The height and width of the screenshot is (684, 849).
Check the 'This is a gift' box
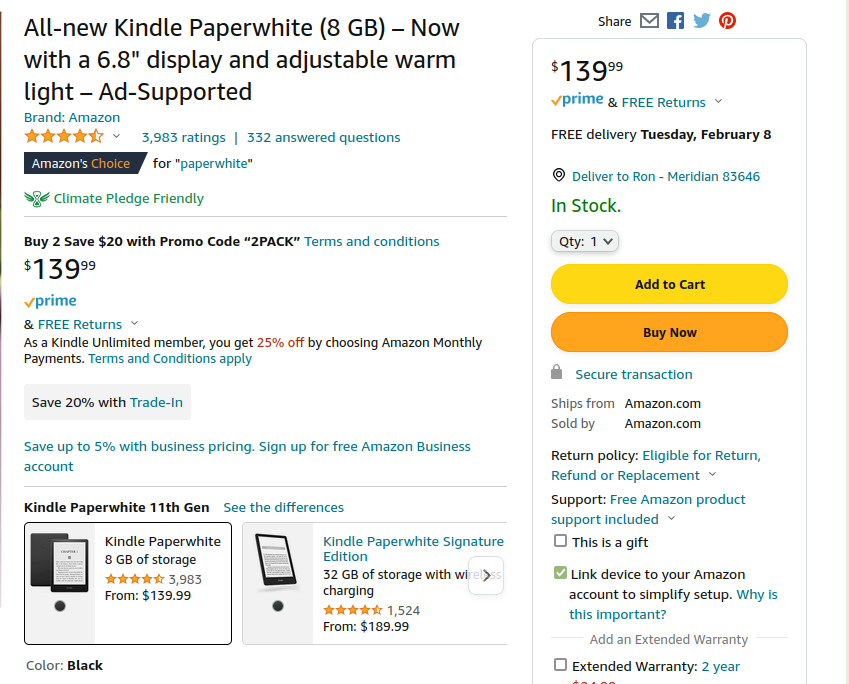(x=560, y=541)
